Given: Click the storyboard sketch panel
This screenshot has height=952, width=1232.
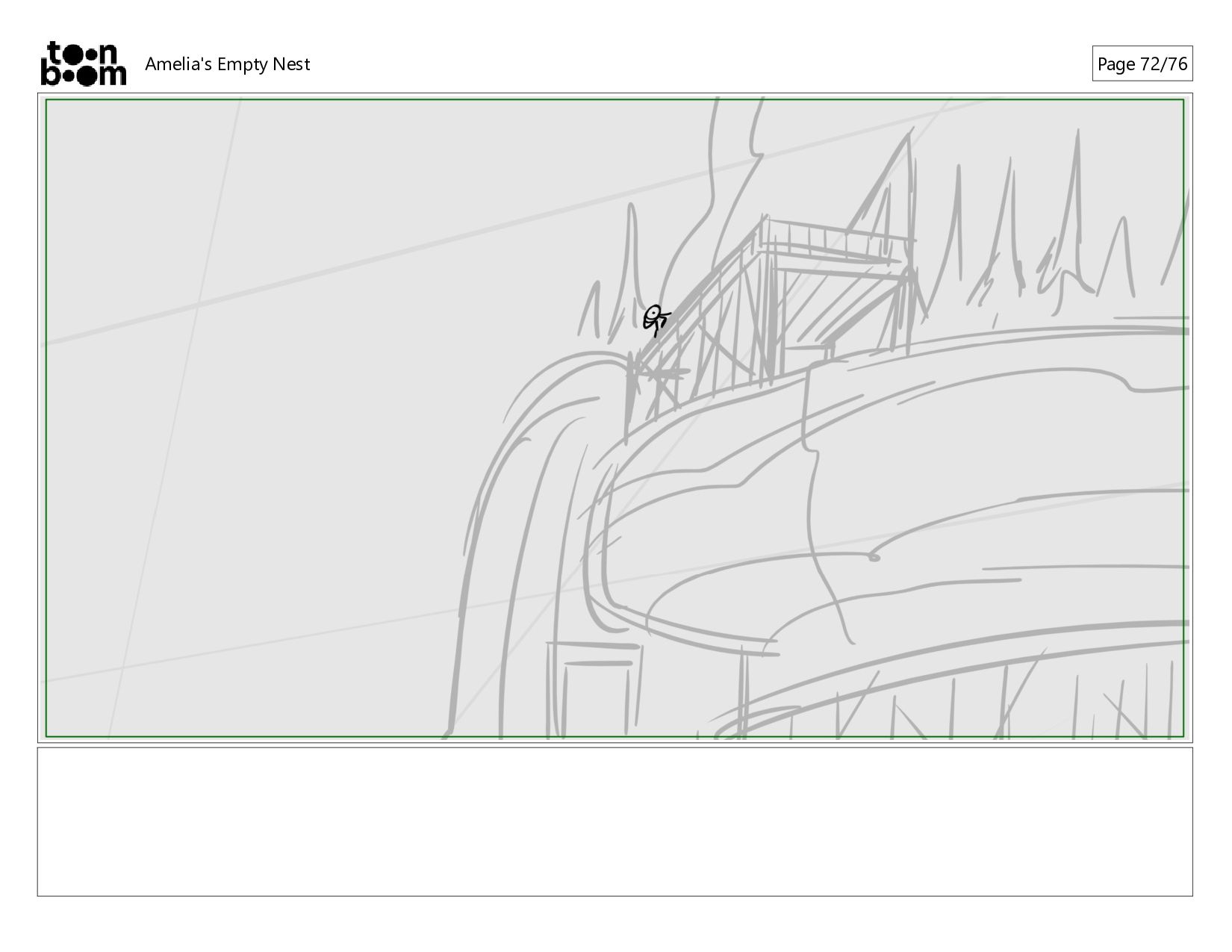Looking at the screenshot, I should [x=615, y=418].
